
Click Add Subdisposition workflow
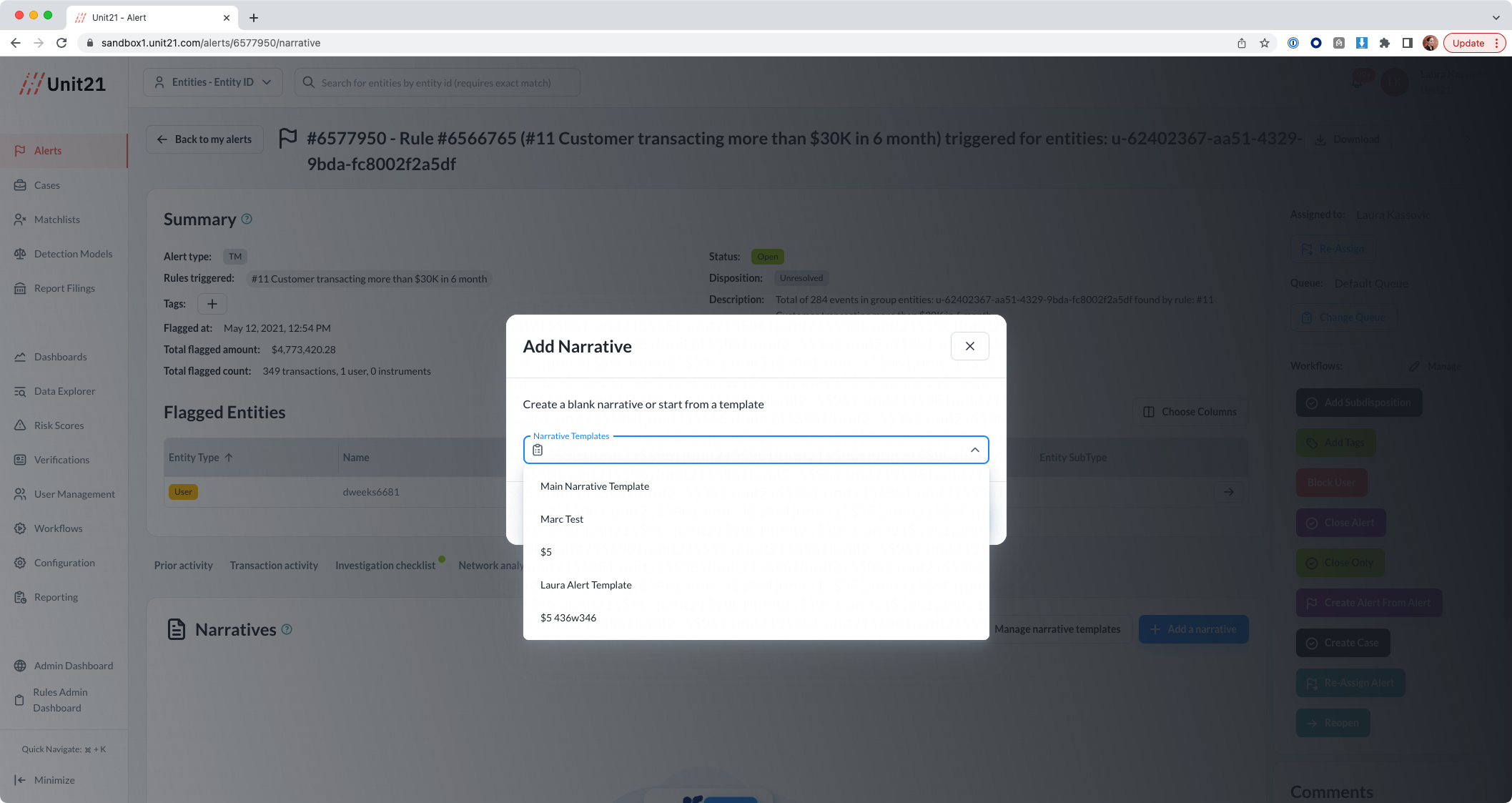pos(1358,403)
